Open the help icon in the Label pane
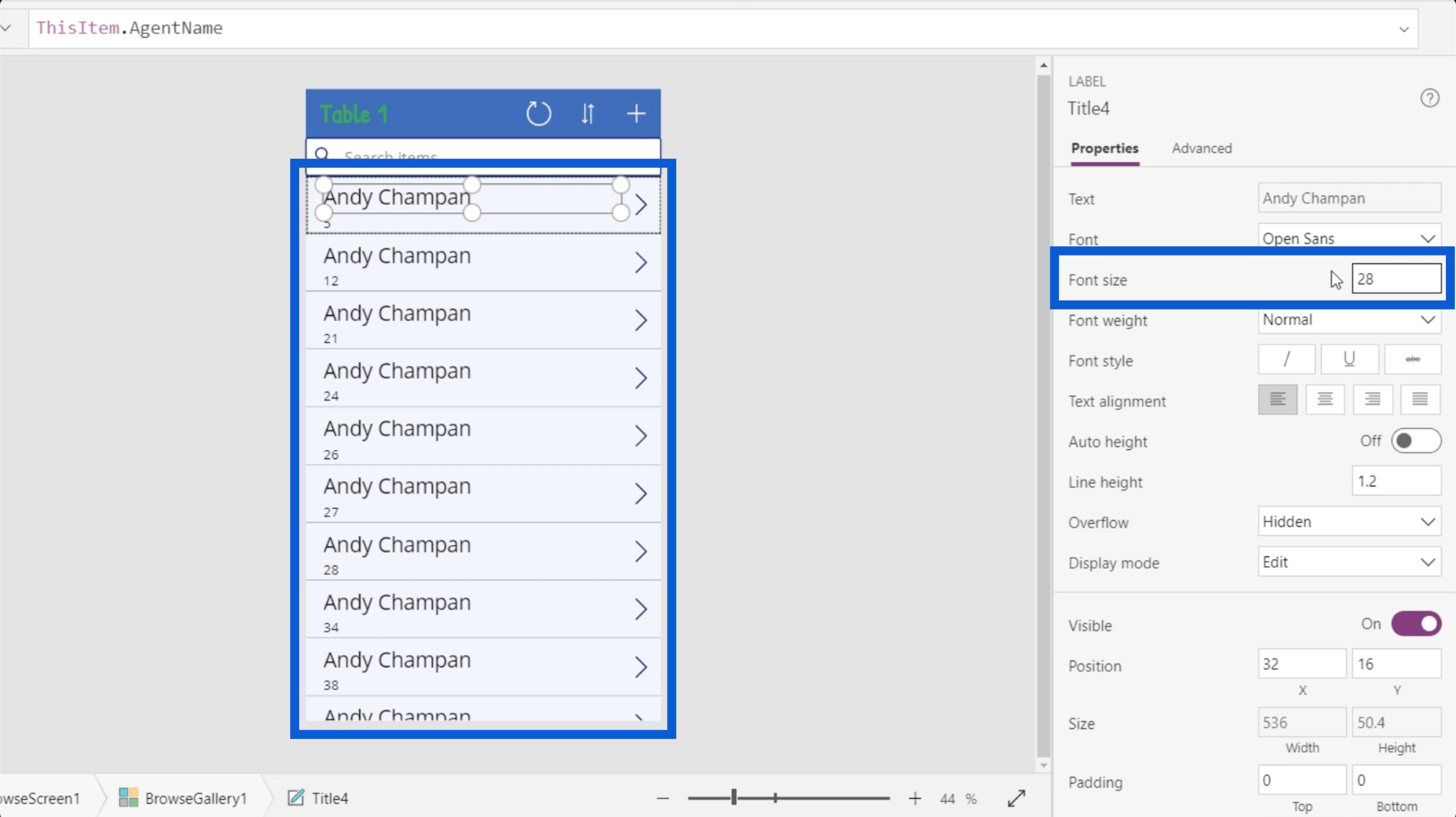This screenshot has height=817, width=1456. (x=1430, y=98)
